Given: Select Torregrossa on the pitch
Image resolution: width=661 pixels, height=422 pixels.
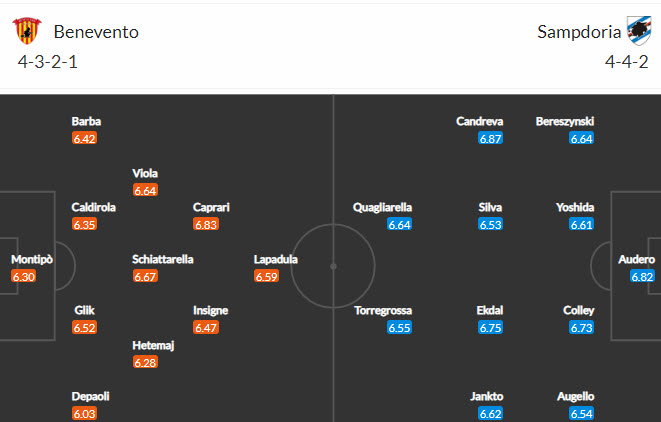Looking at the screenshot, I should click(x=383, y=311).
